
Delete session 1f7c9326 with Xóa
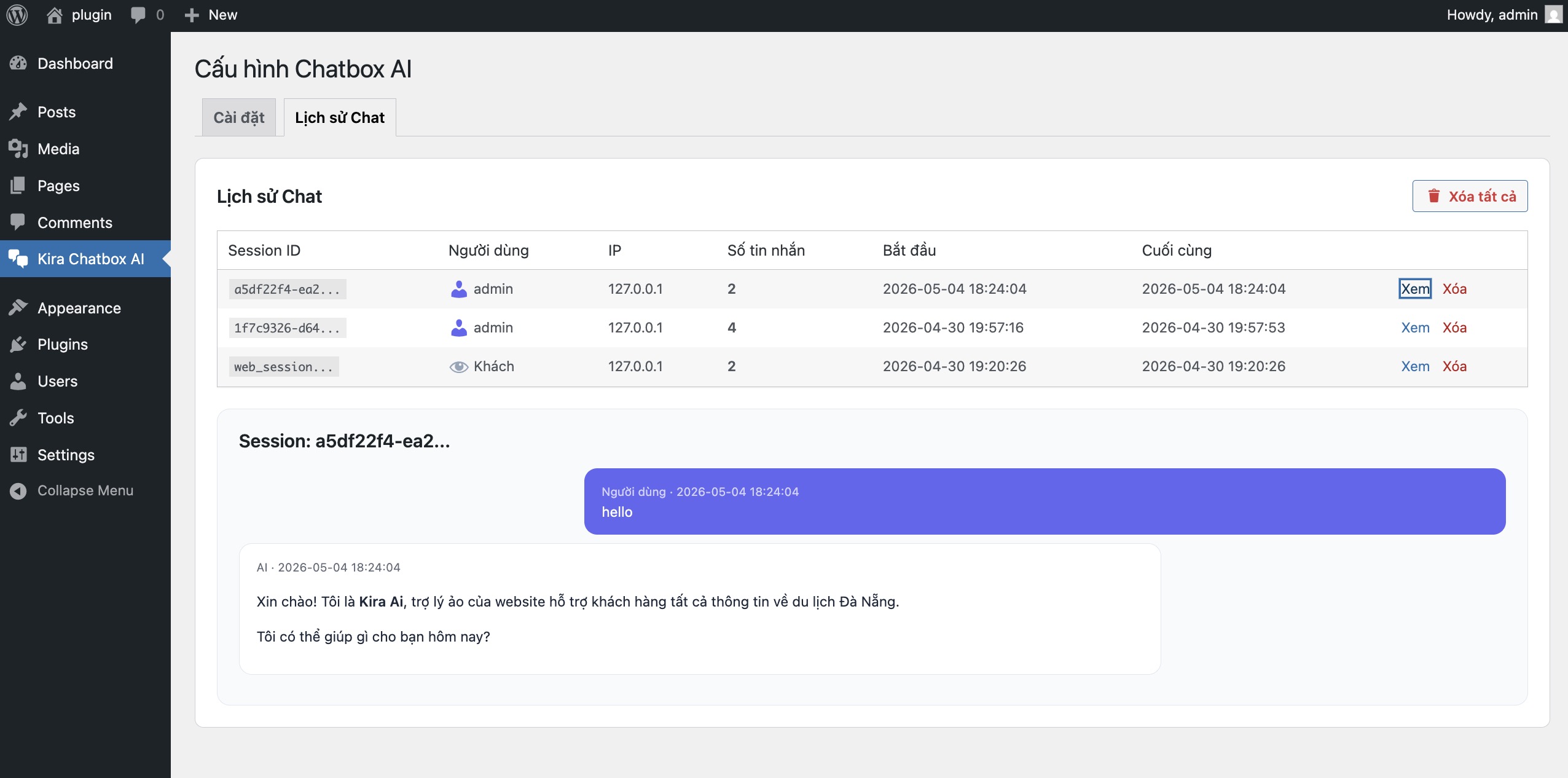(x=1454, y=328)
